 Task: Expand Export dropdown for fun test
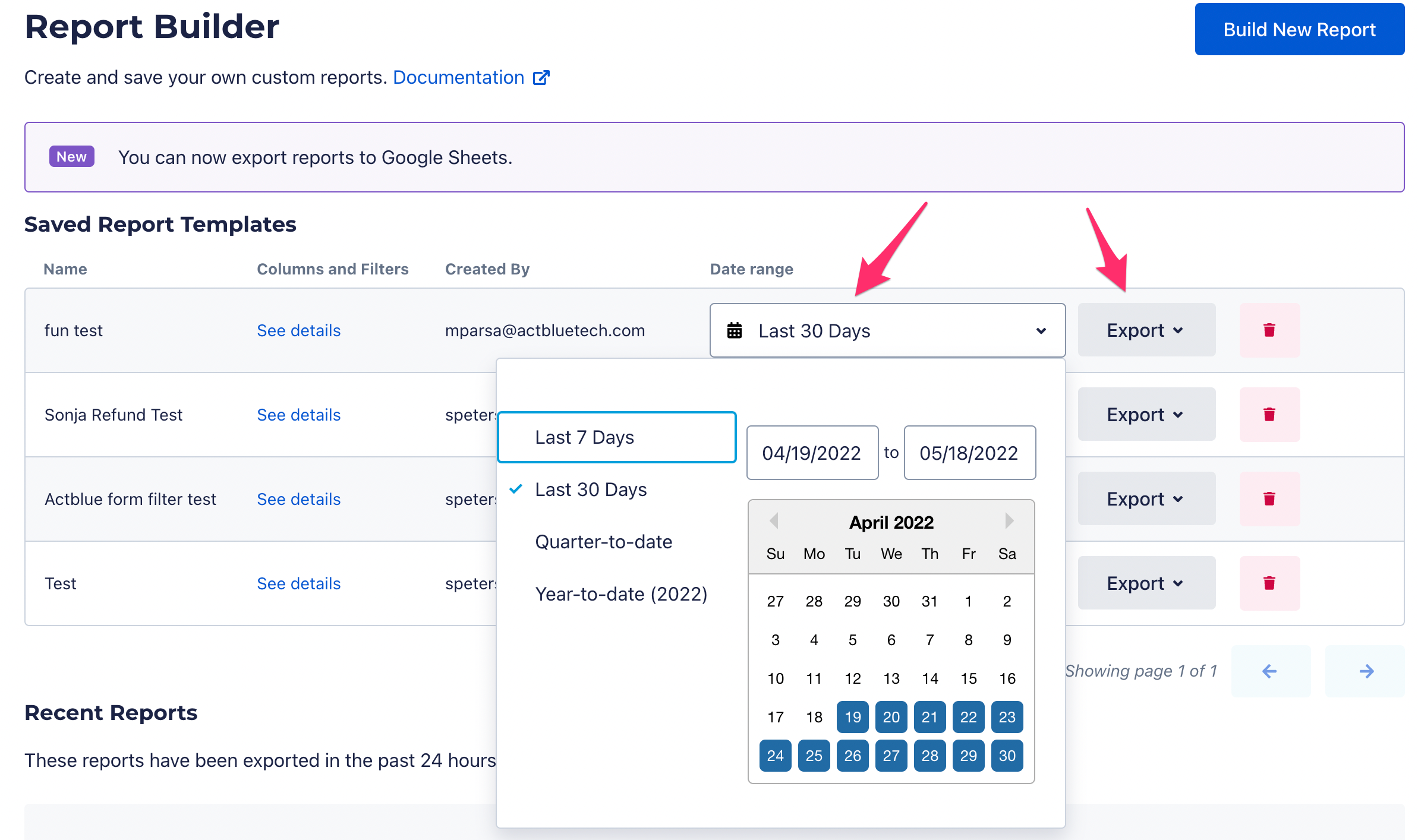tap(1145, 330)
